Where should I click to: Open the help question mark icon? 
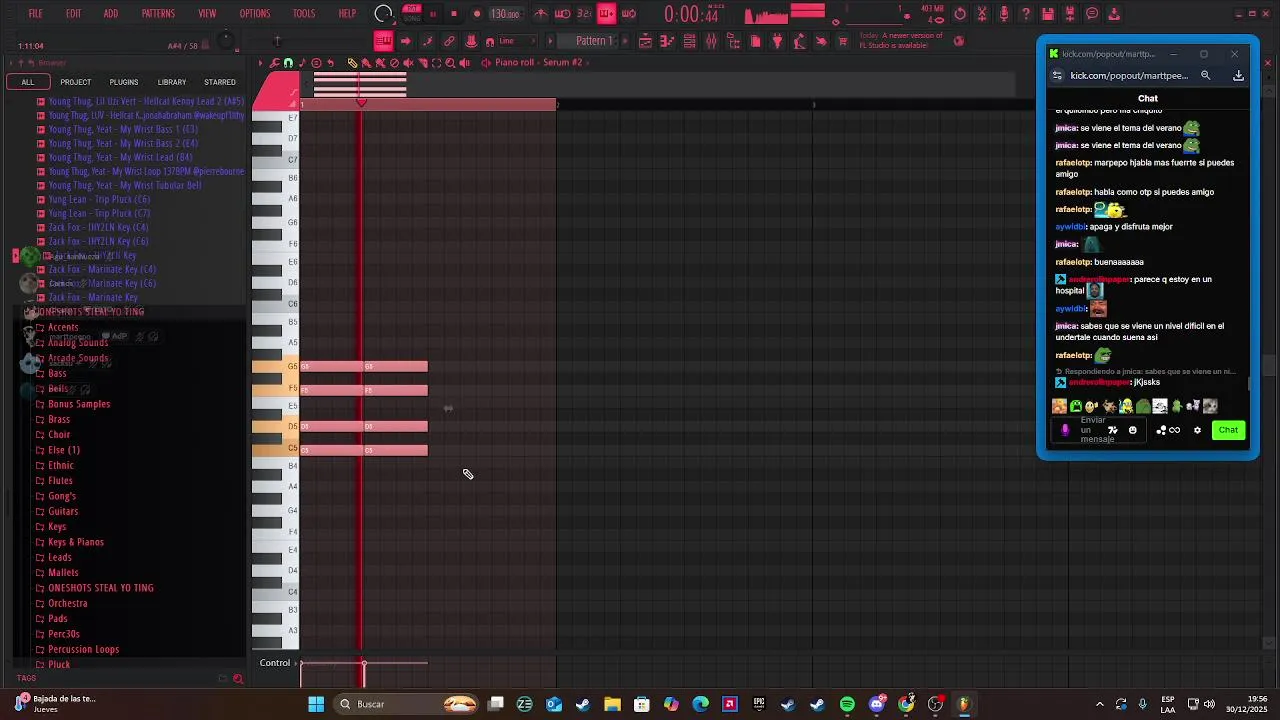point(1026,14)
